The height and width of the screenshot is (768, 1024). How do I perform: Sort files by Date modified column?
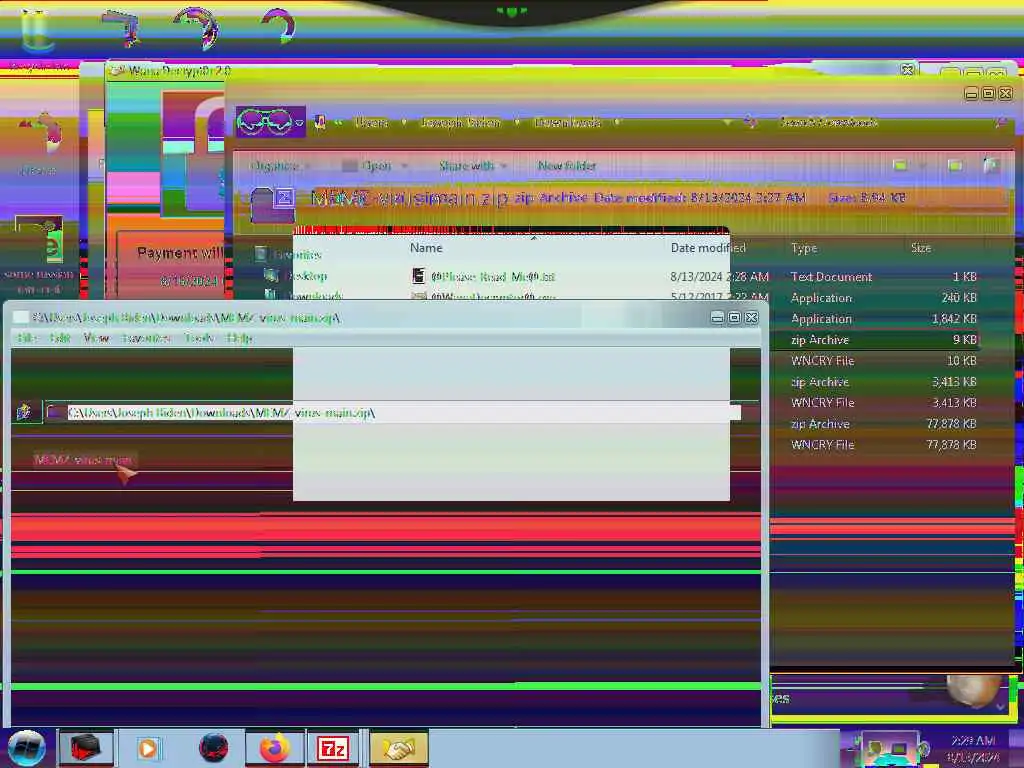pos(708,248)
